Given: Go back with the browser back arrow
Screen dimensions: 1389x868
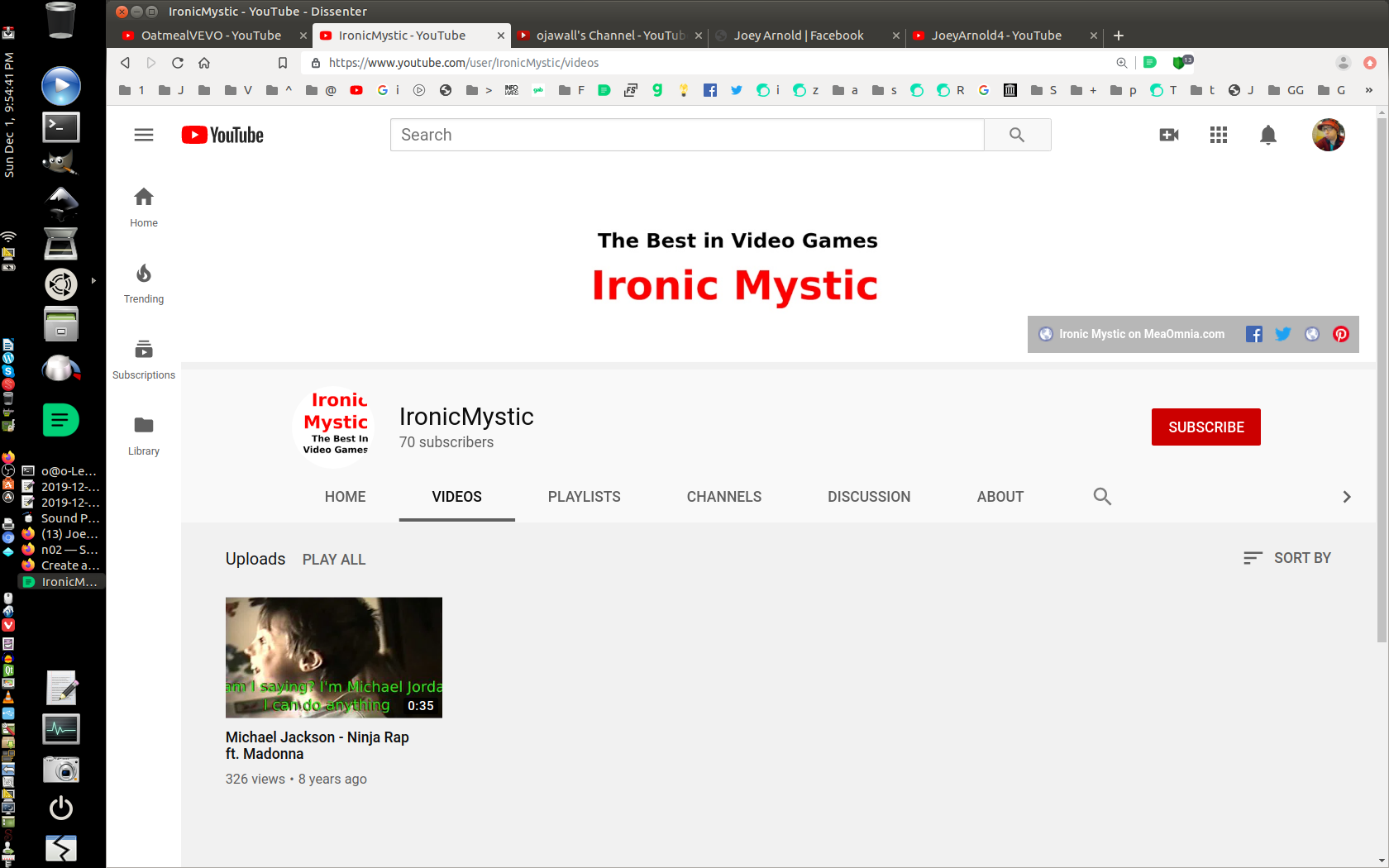Looking at the screenshot, I should click(125, 63).
